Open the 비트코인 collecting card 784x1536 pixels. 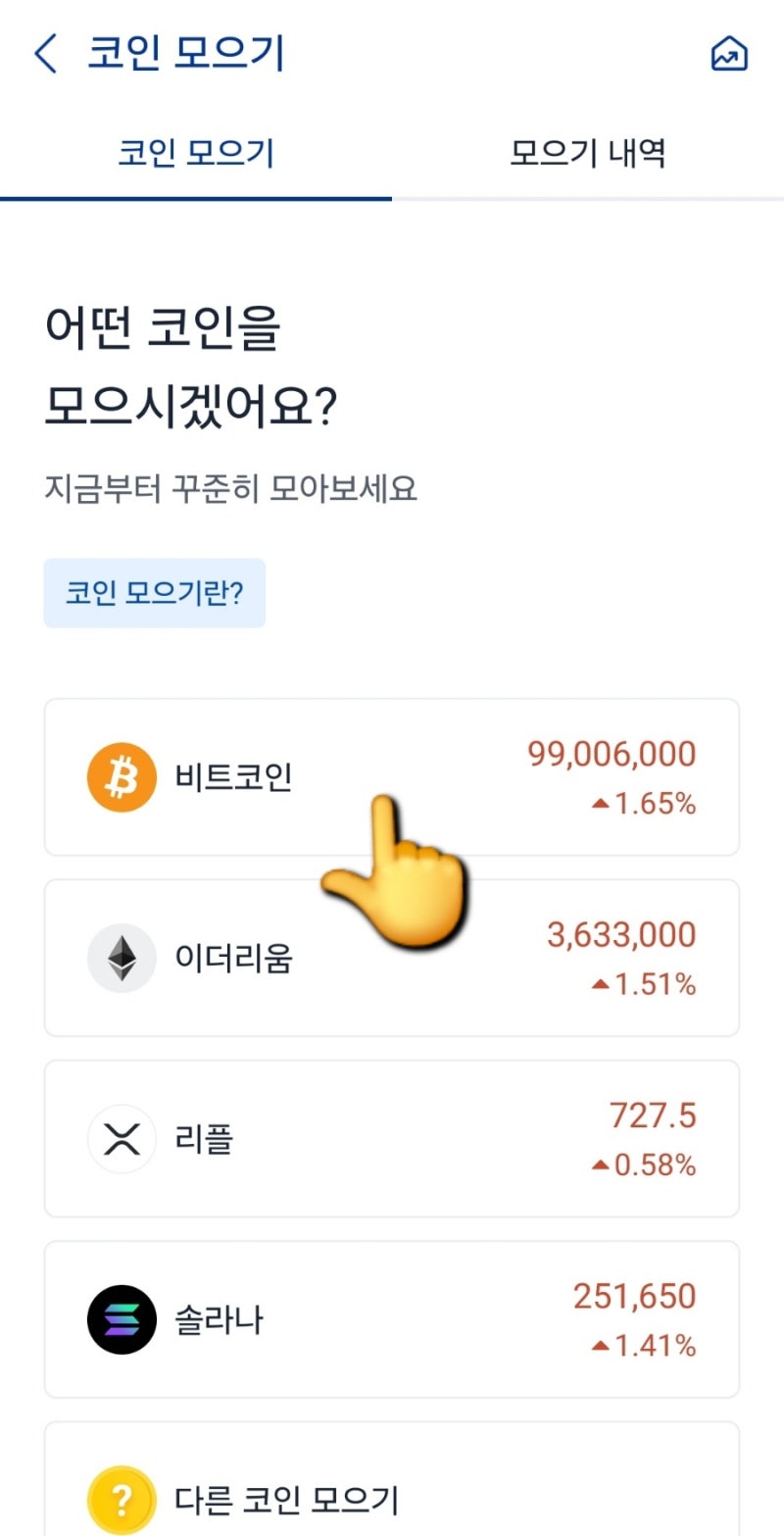click(392, 775)
